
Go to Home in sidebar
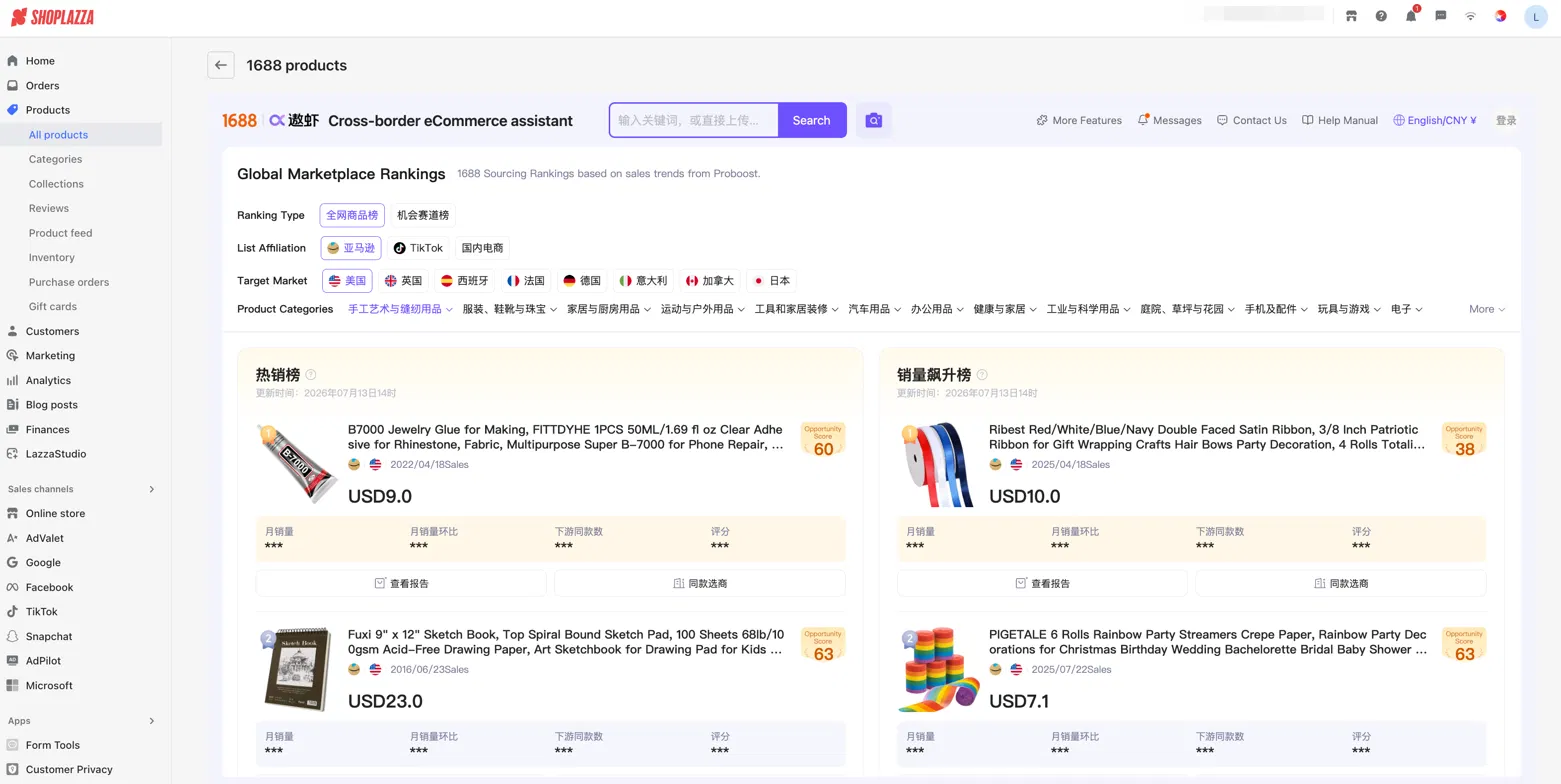pyautogui.click(x=40, y=61)
